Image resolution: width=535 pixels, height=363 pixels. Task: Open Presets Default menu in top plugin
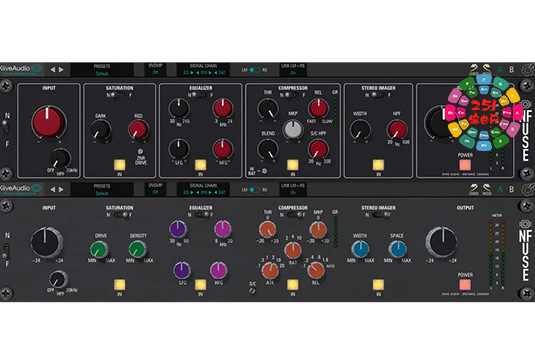pos(102,70)
